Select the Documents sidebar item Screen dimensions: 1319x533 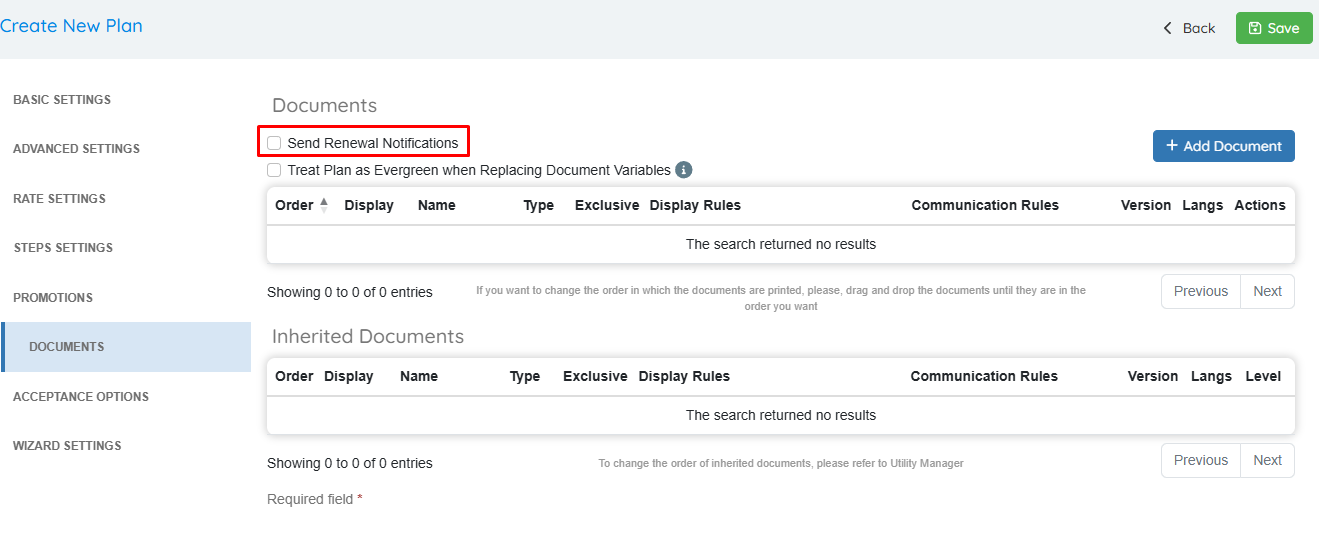pos(67,347)
